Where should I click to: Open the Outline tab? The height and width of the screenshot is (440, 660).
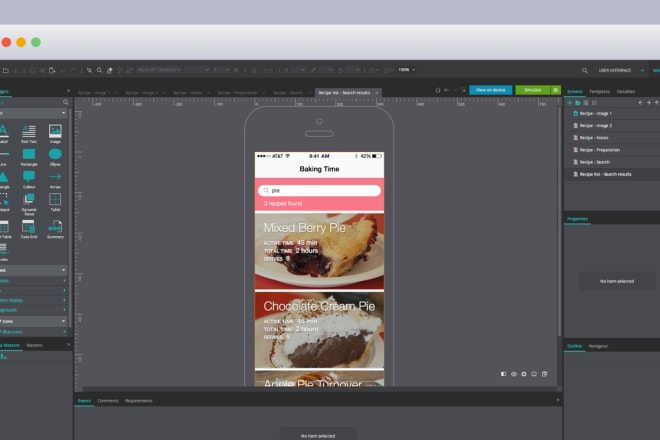574,346
